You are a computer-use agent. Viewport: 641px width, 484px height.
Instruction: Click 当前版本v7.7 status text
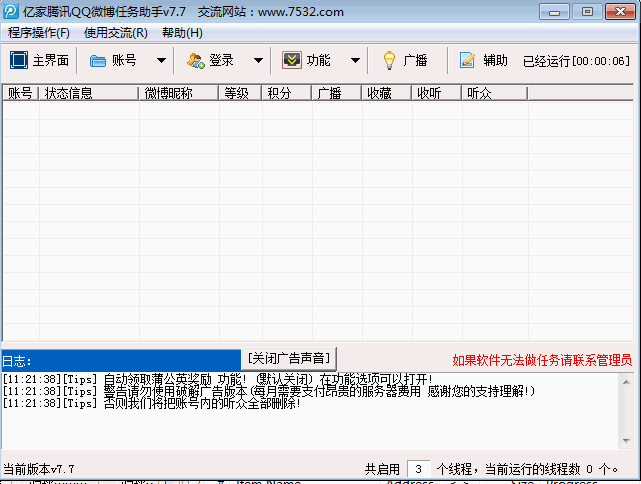39,469
